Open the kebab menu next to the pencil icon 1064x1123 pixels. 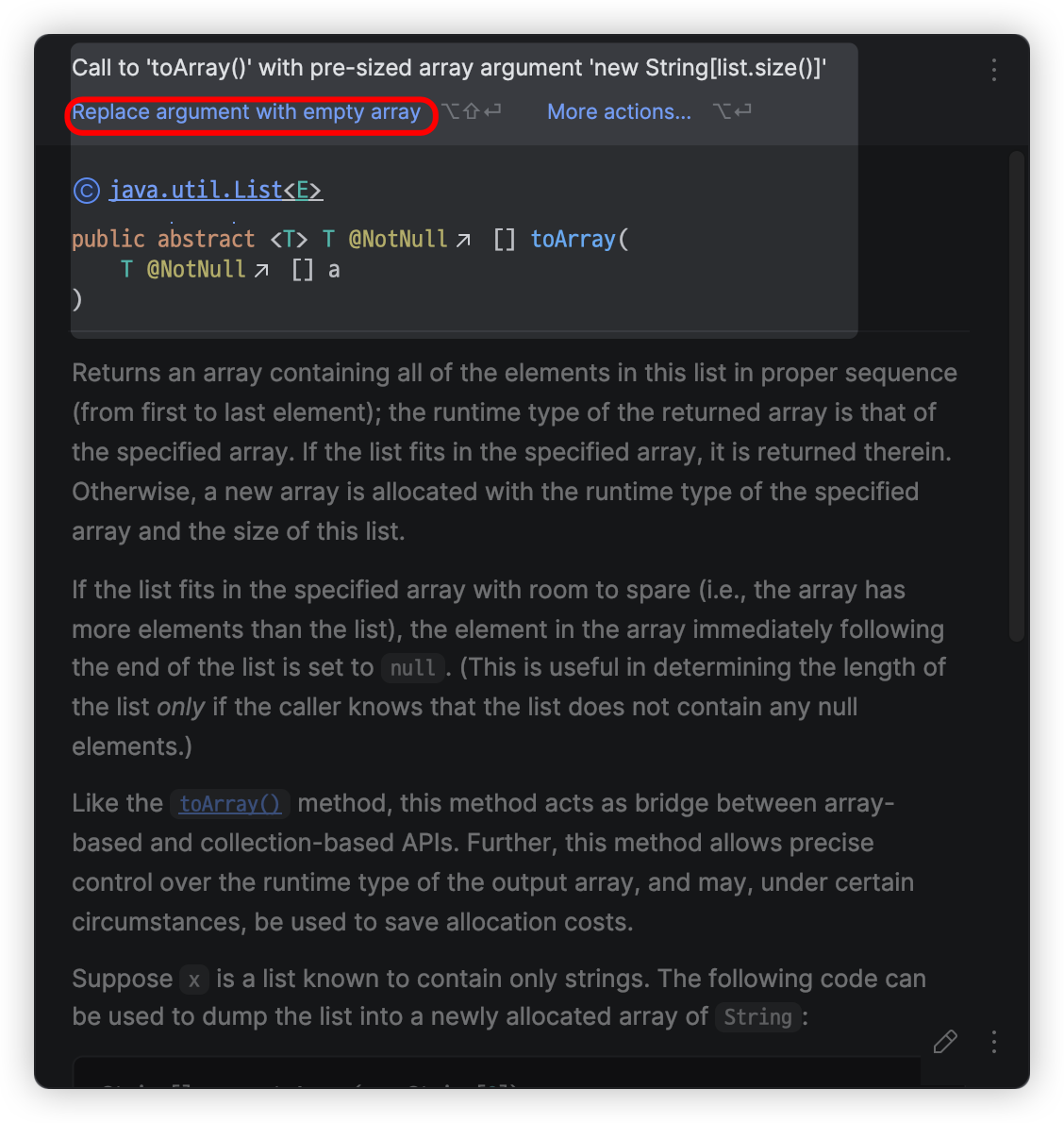[993, 1041]
